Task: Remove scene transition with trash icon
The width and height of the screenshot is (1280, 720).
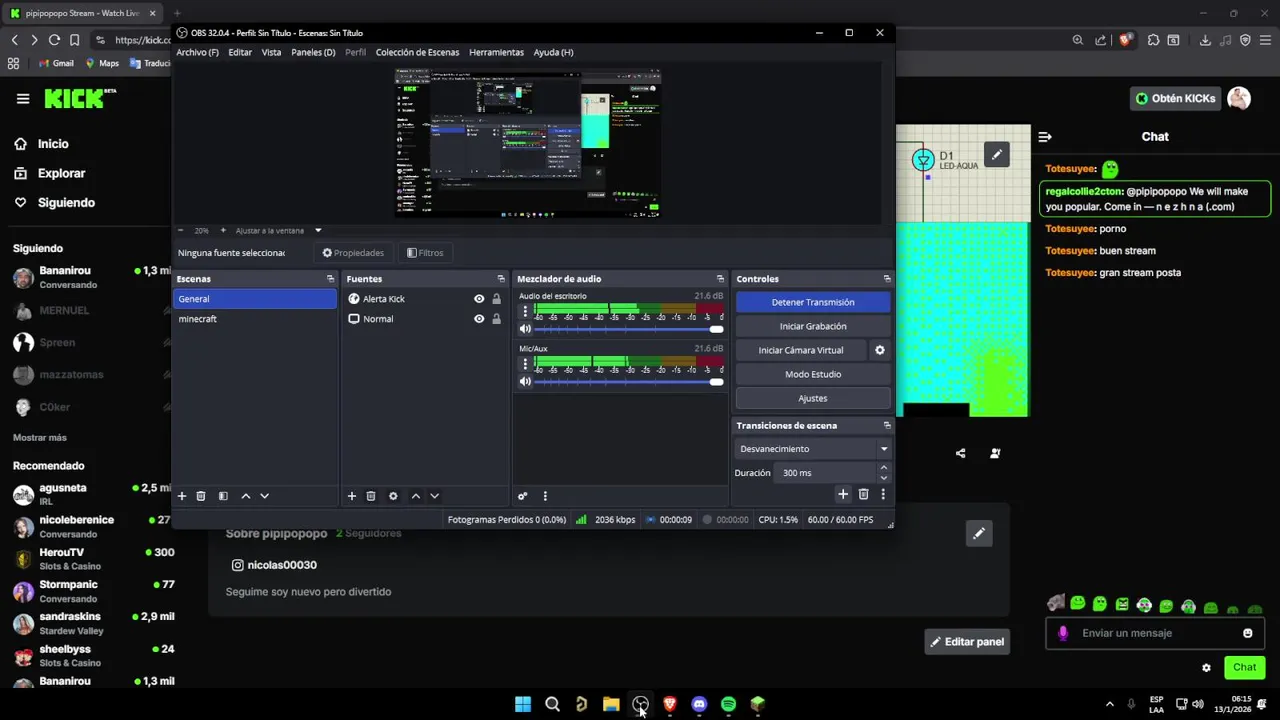Action: click(x=864, y=494)
